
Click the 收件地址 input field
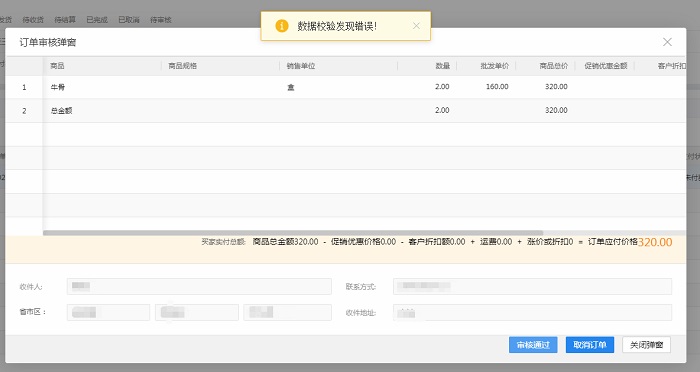click(532, 312)
